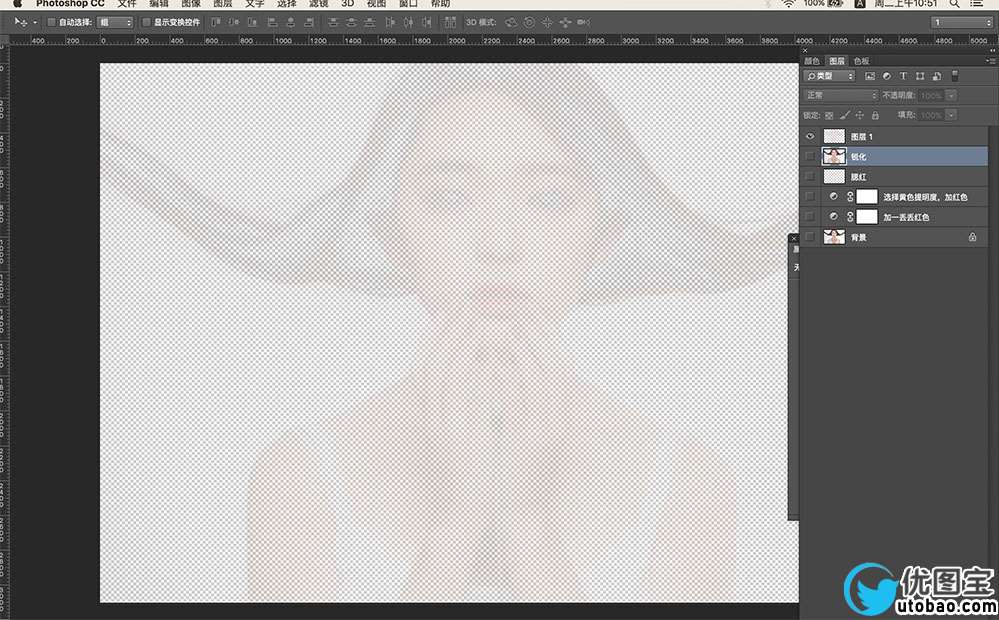Click the lock image pixels brush icon

pos(844,116)
